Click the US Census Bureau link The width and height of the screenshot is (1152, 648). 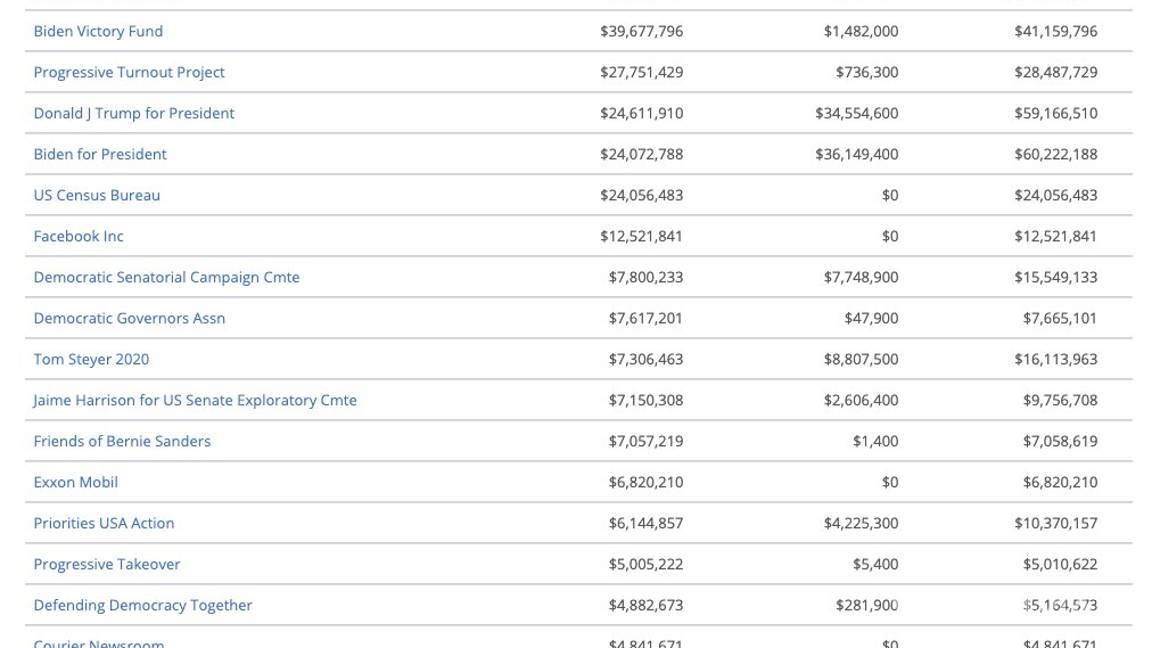[x=96, y=195]
